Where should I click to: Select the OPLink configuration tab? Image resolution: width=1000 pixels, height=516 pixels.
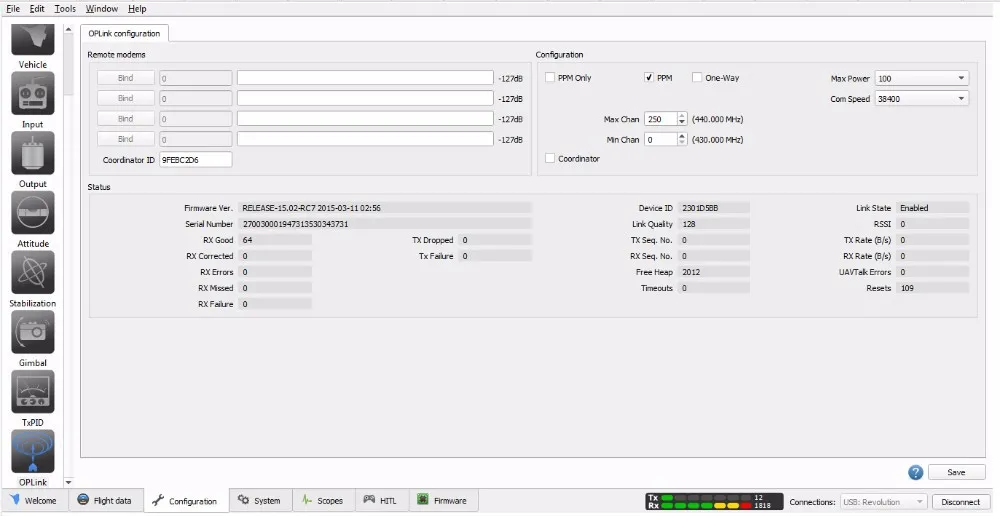pos(124,33)
